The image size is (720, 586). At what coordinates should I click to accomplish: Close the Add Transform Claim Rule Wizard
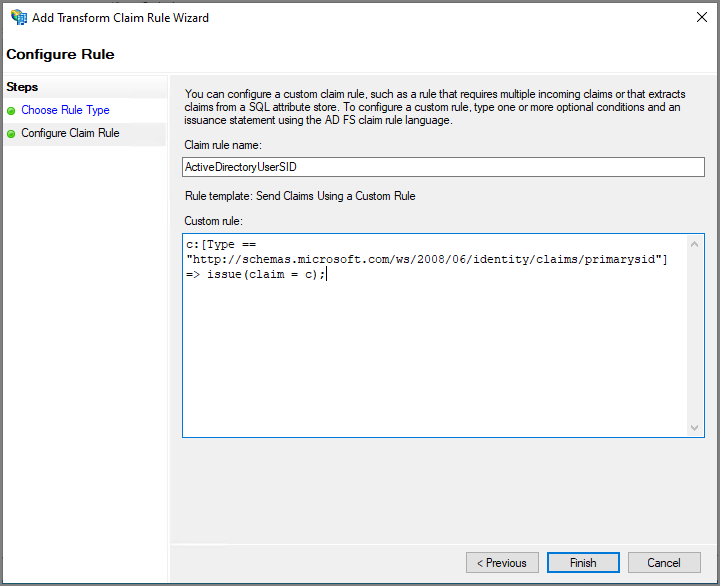coord(701,17)
